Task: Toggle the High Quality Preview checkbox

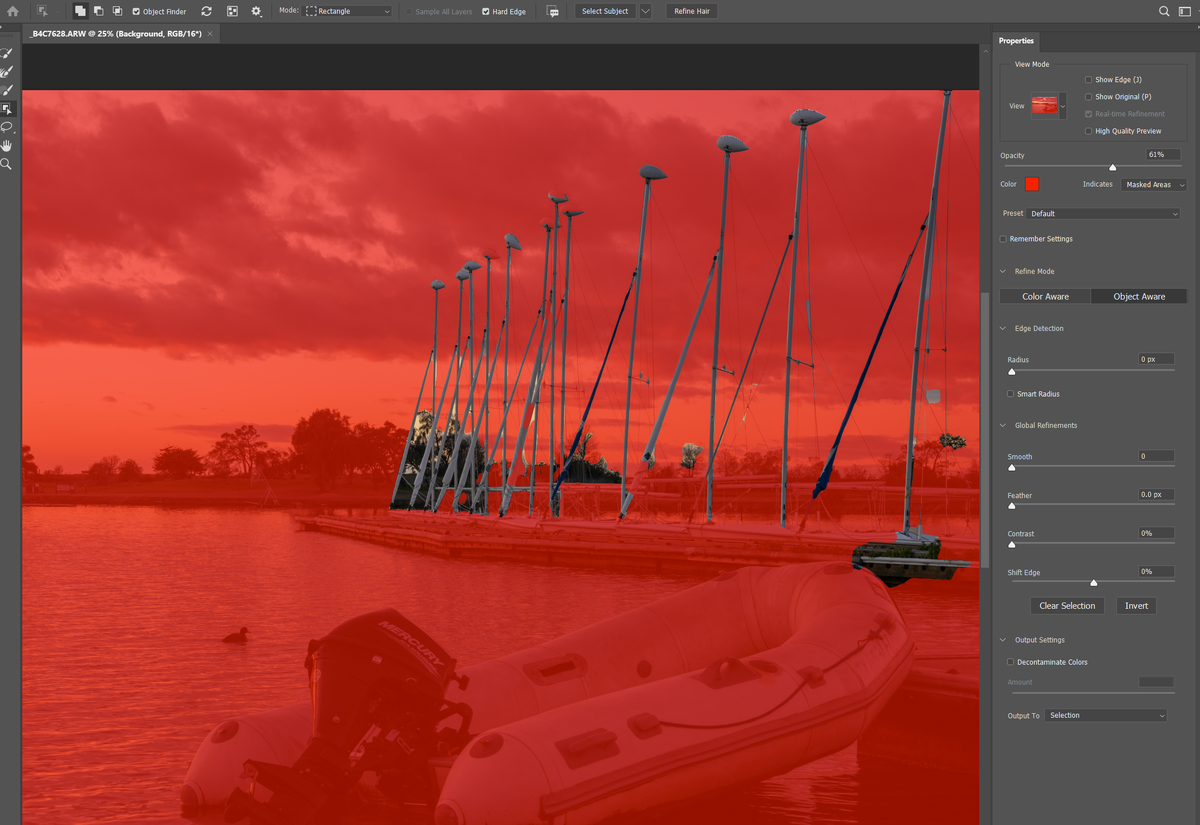Action: pyautogui.click(x=1089, y=131)
